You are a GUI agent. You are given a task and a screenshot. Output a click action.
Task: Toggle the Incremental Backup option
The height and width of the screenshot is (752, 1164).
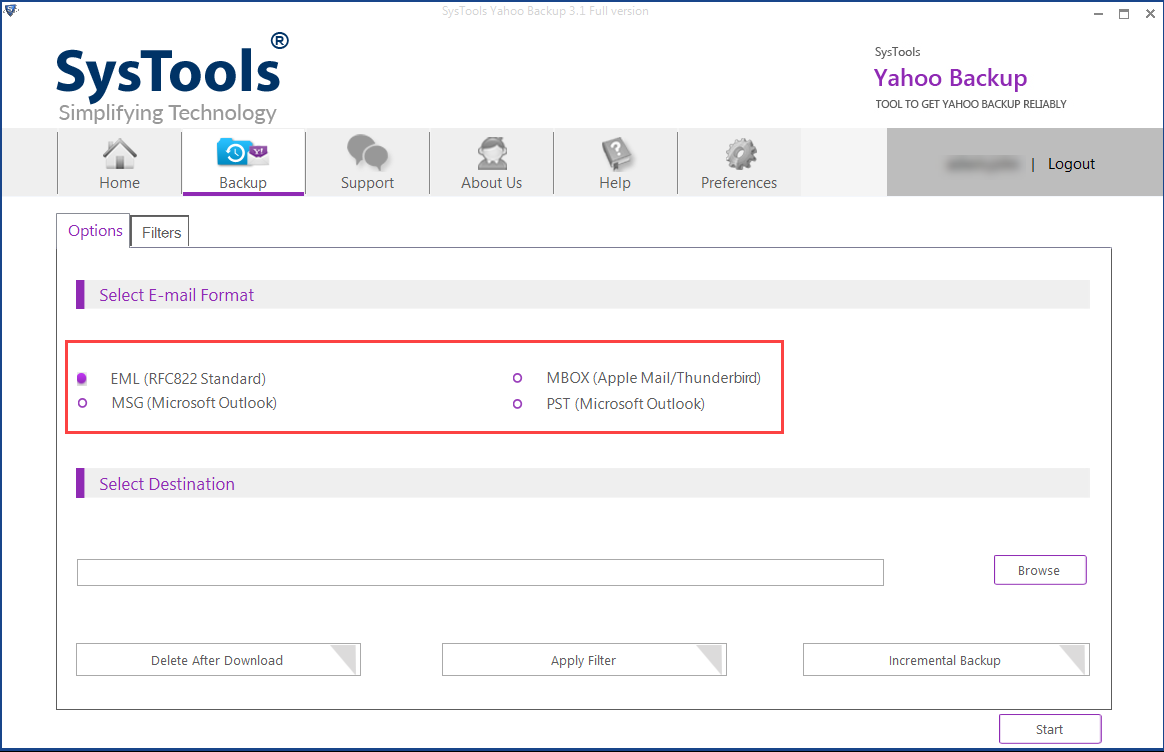click(x=946, y=660)
